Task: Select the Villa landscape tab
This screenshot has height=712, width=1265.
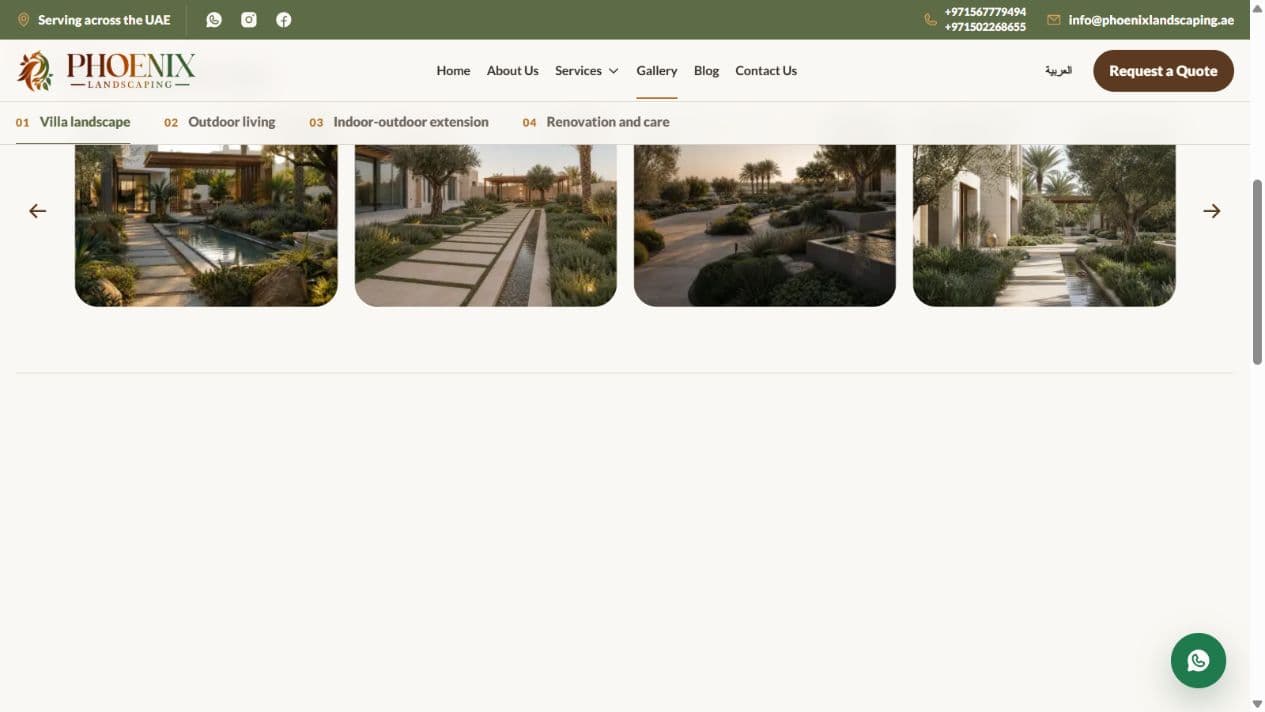Action: [x=73, y=122]
